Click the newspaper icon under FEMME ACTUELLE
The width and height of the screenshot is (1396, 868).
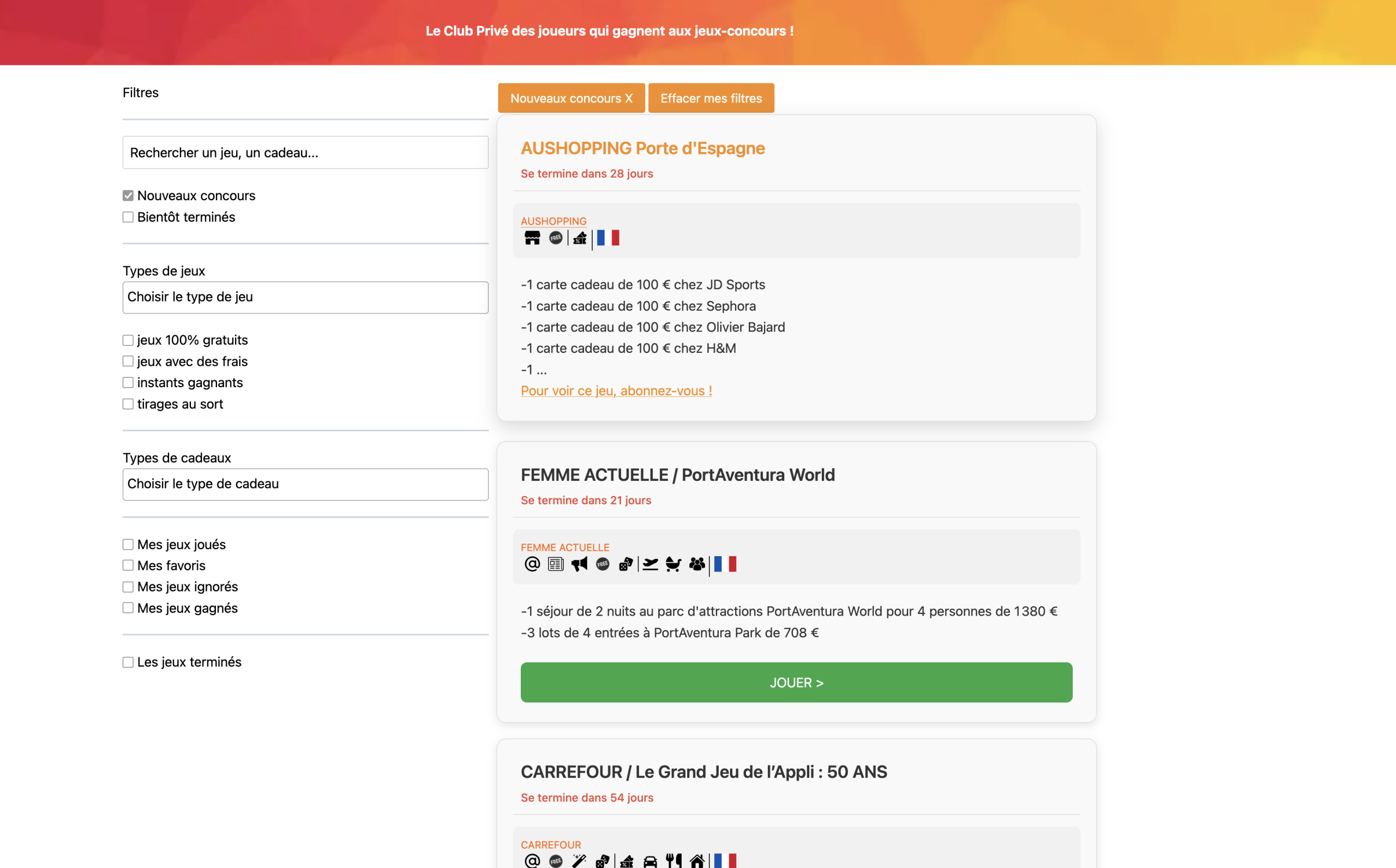(x=556, y=564)
